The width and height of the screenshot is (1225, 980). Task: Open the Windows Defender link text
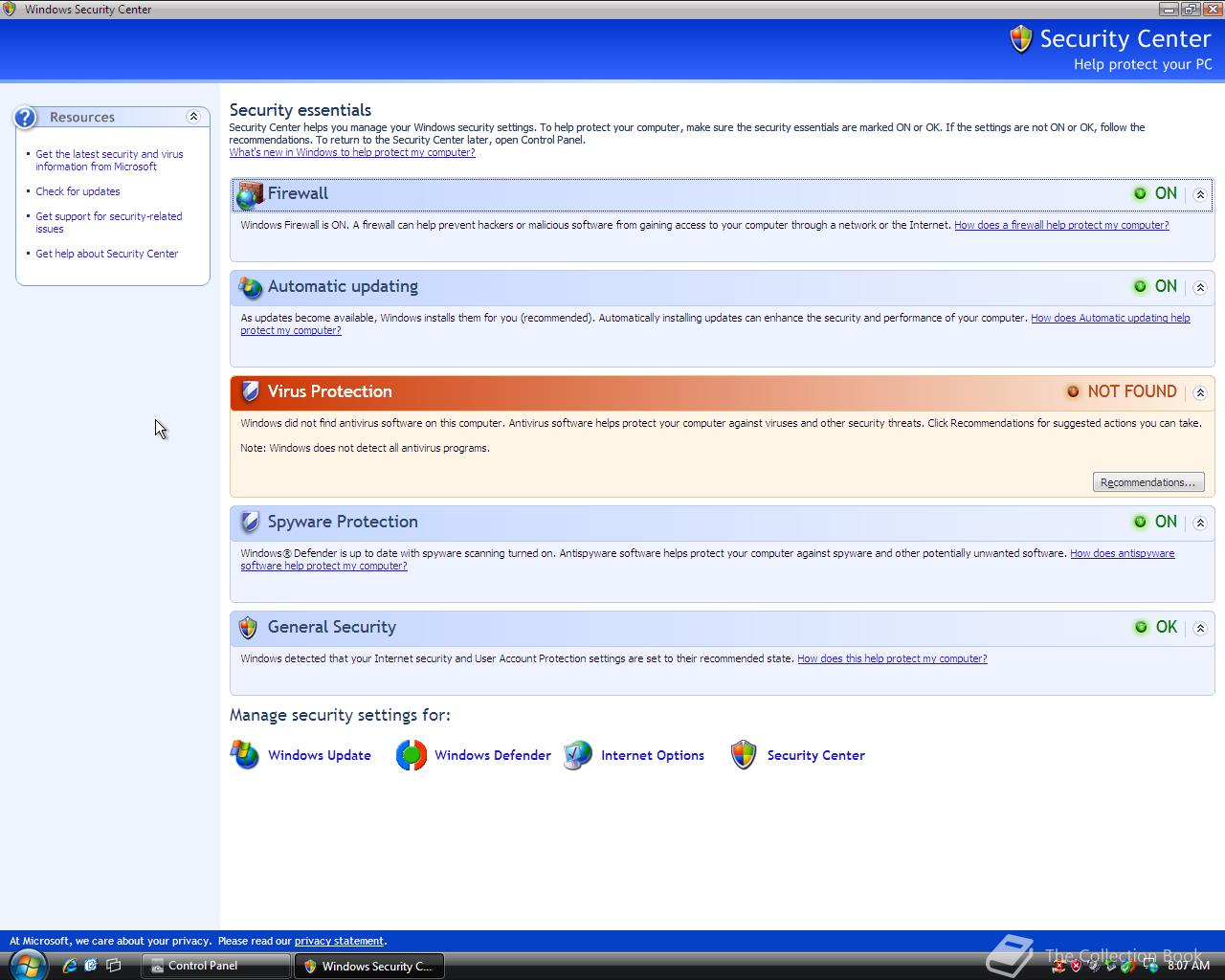tap(493, 755)
